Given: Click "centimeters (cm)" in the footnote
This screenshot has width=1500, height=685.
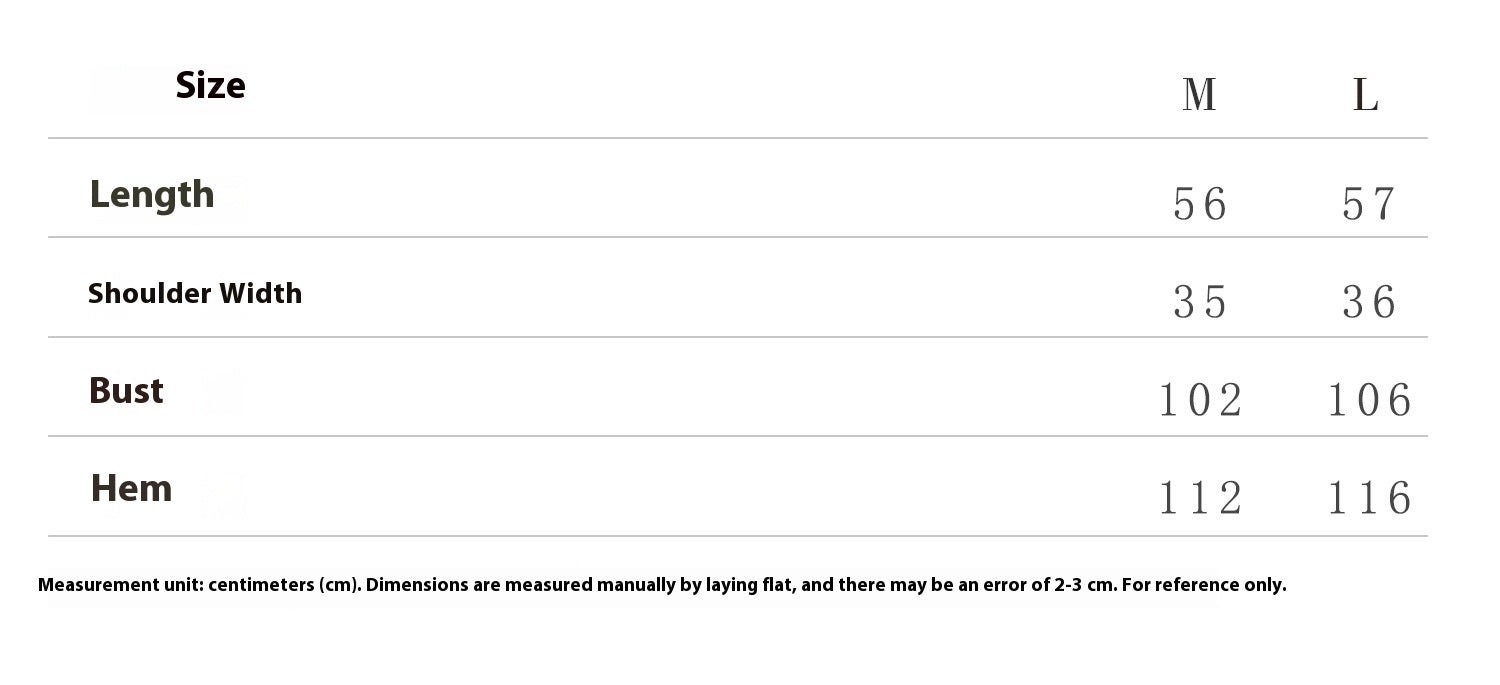Looking at the screenshot, I should [284, 585].
